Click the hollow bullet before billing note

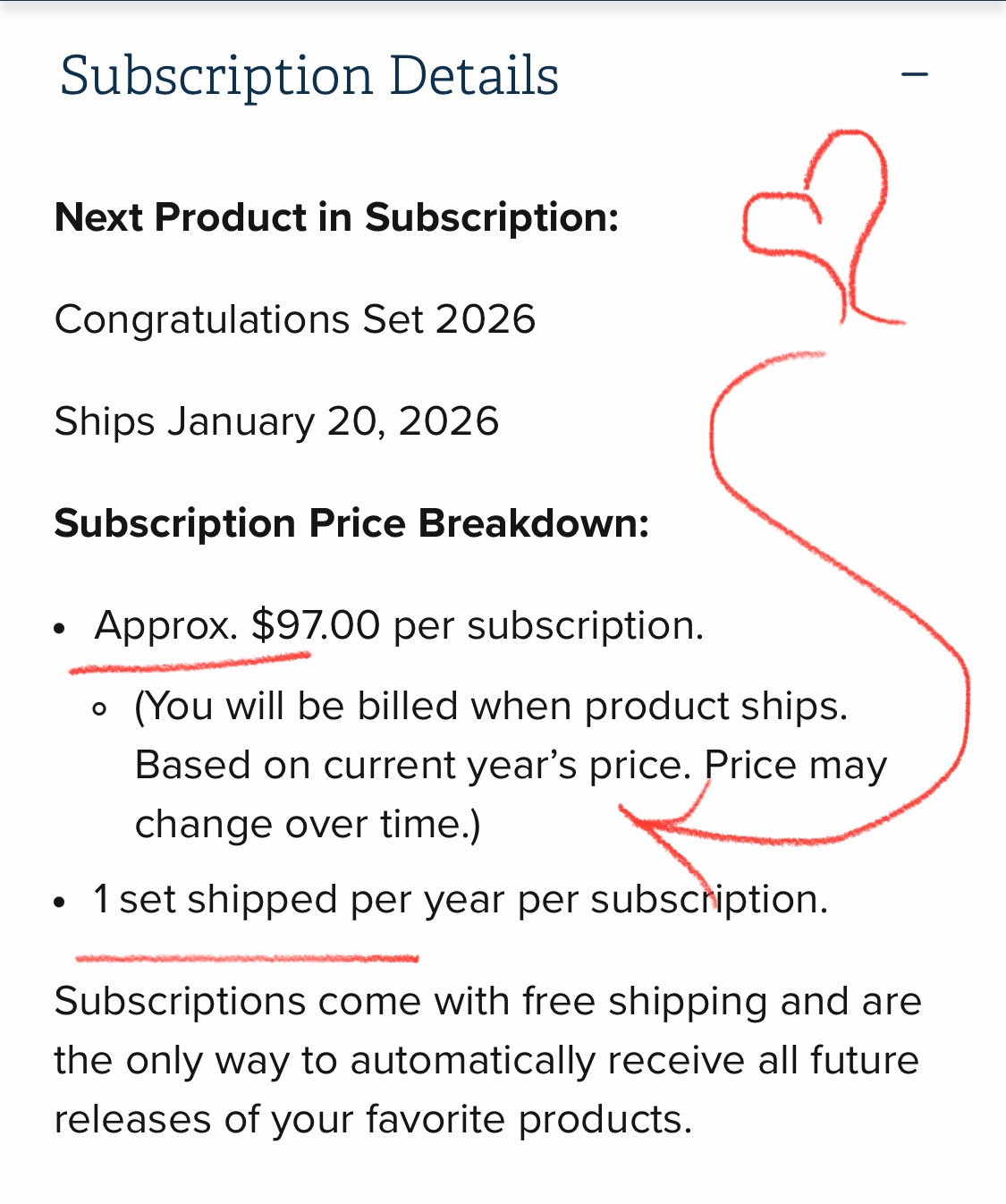click(x=99, y=709)
